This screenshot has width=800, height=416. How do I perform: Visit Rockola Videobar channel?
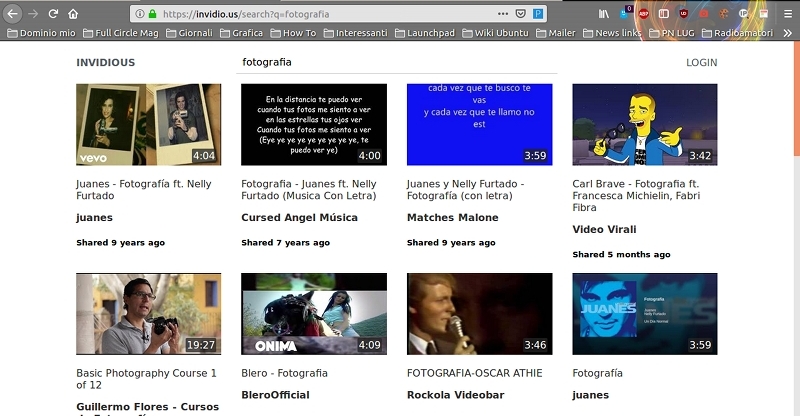tap(456, 395)
